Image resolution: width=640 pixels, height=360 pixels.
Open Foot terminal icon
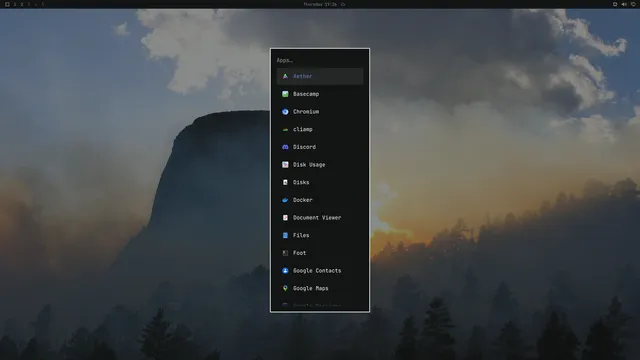coord(285,253)
